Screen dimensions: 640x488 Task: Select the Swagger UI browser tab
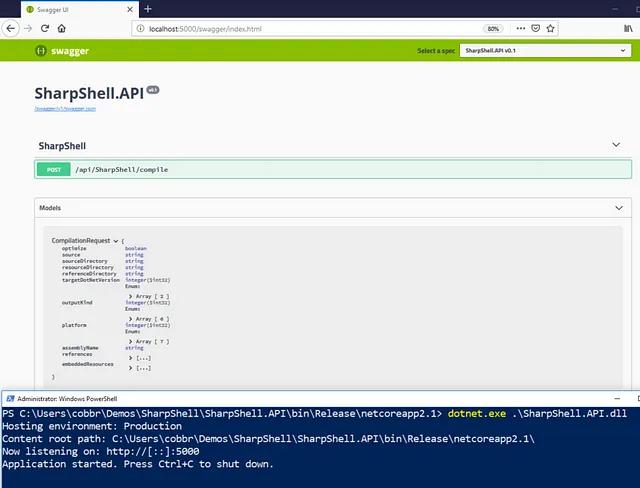coord(80,9)
